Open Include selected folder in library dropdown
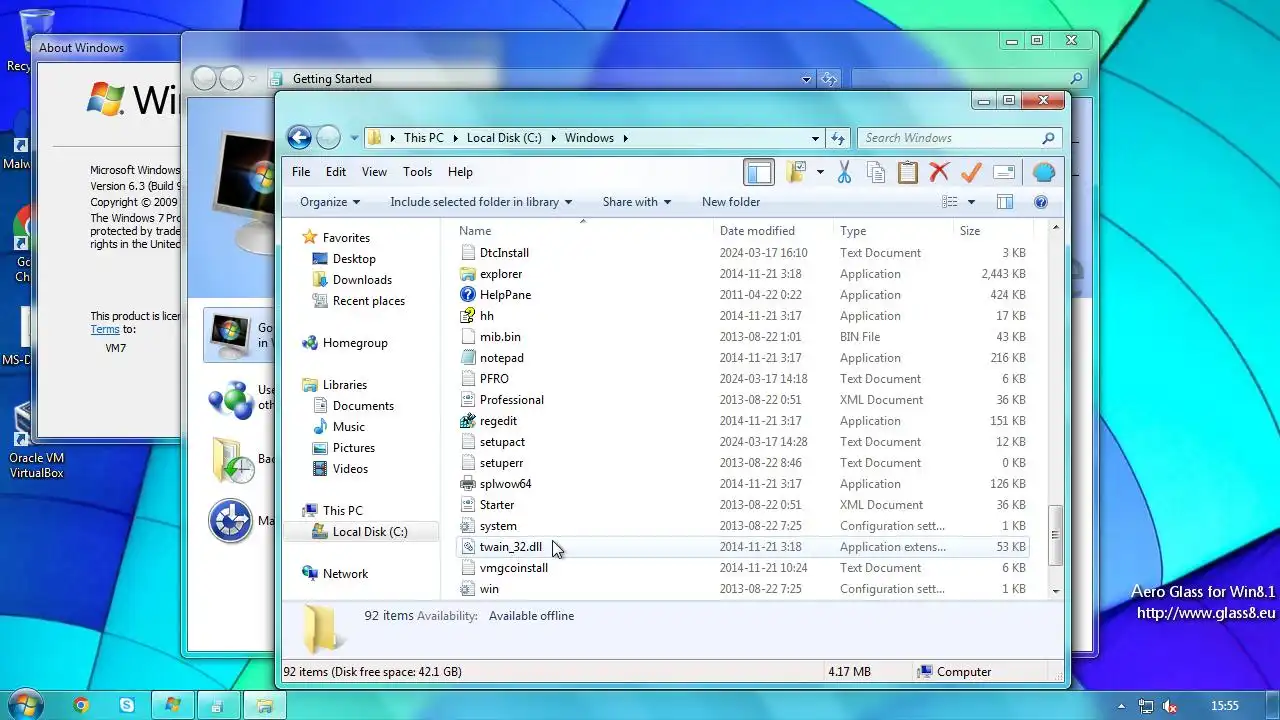The width and height of the screenshot is (1280, 720). pos(481,202)
